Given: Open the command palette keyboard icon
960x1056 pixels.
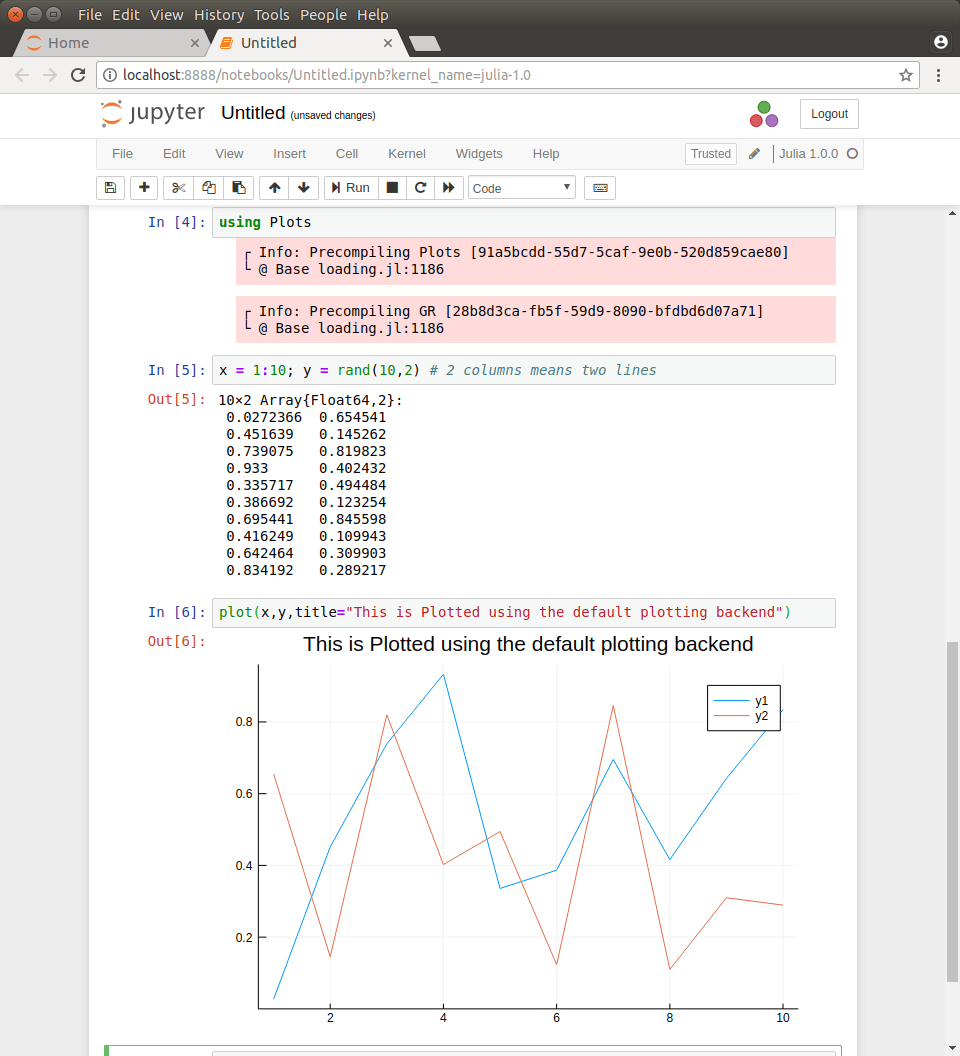Looking at the screenshot, I should coord(599,187).
